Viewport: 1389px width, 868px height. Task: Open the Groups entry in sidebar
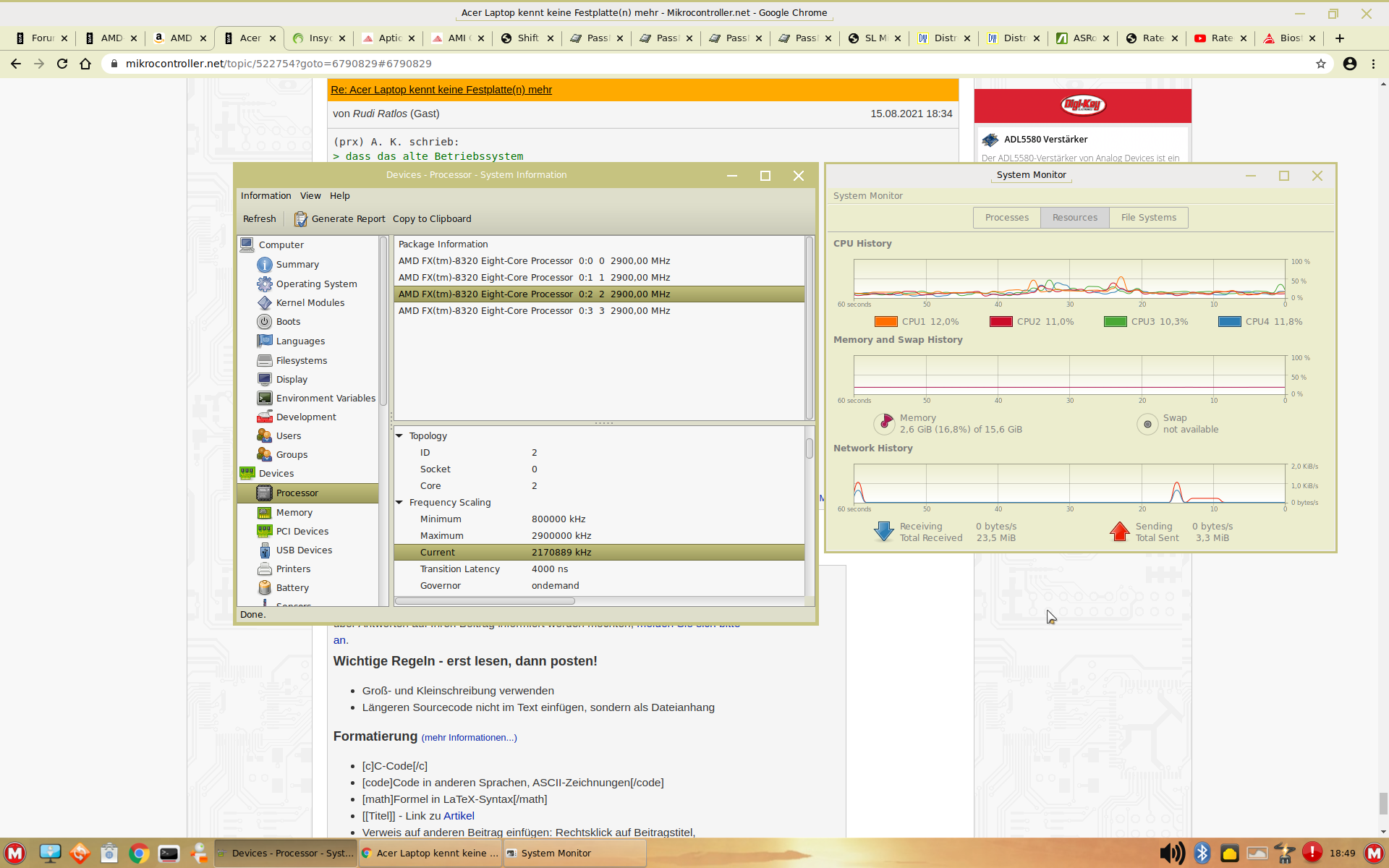(292, 455)
